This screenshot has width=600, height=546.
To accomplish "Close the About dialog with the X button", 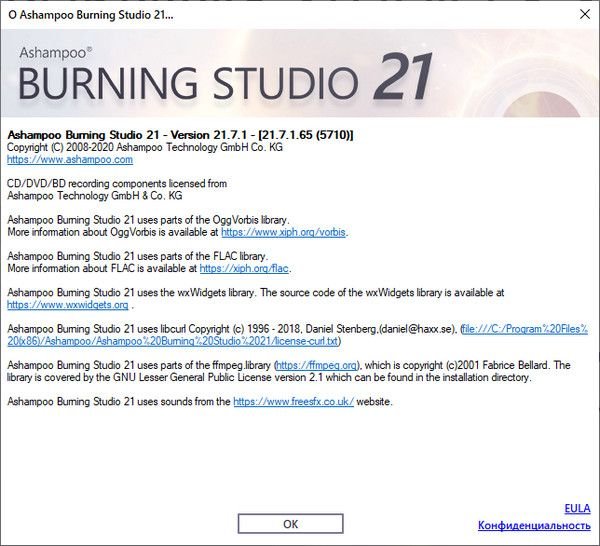I will 585,14.
